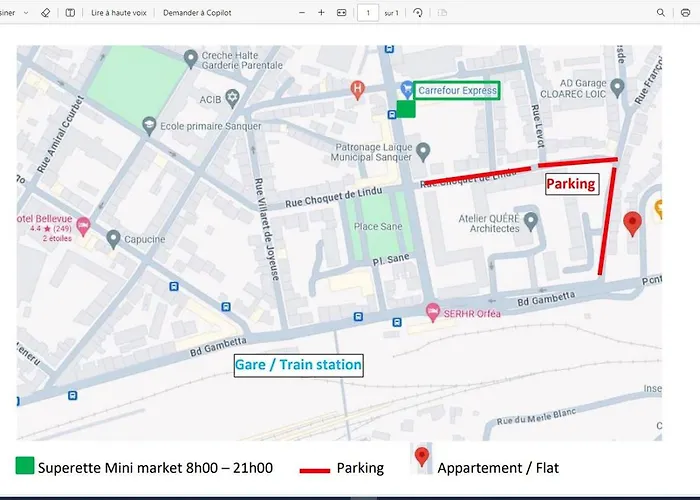700x500 pixels.
Task: Click the Carrefour Express label
Action: 457,90
